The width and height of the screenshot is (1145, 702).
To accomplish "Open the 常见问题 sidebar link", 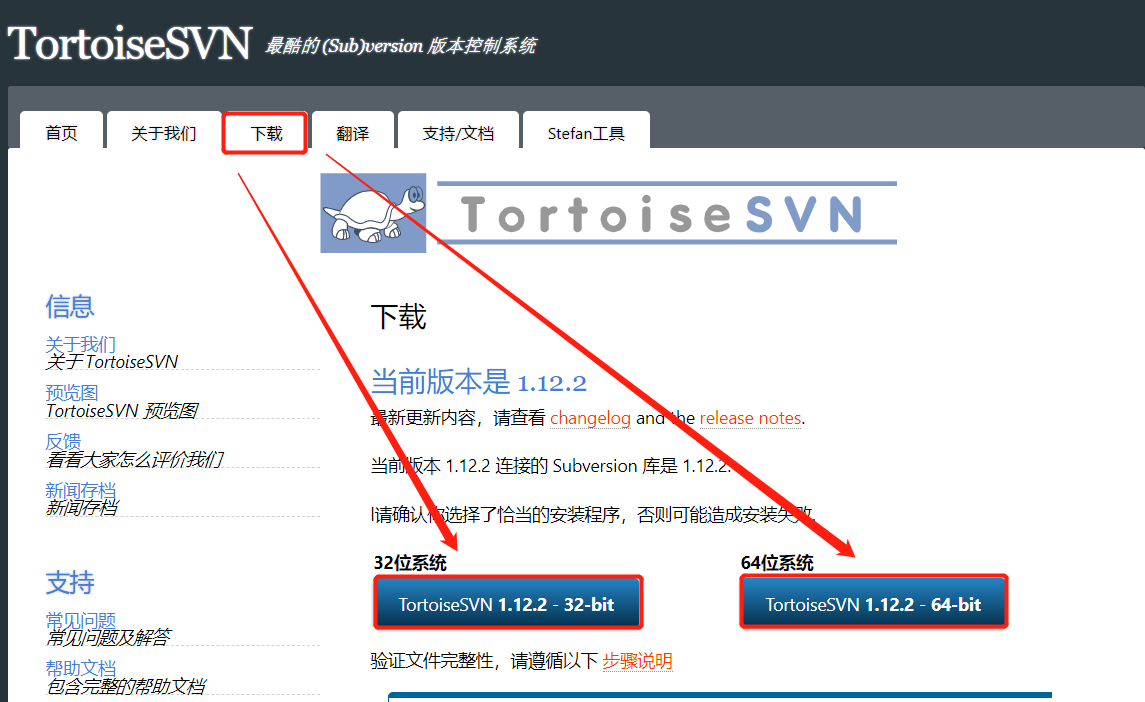I will pos(80,620).
